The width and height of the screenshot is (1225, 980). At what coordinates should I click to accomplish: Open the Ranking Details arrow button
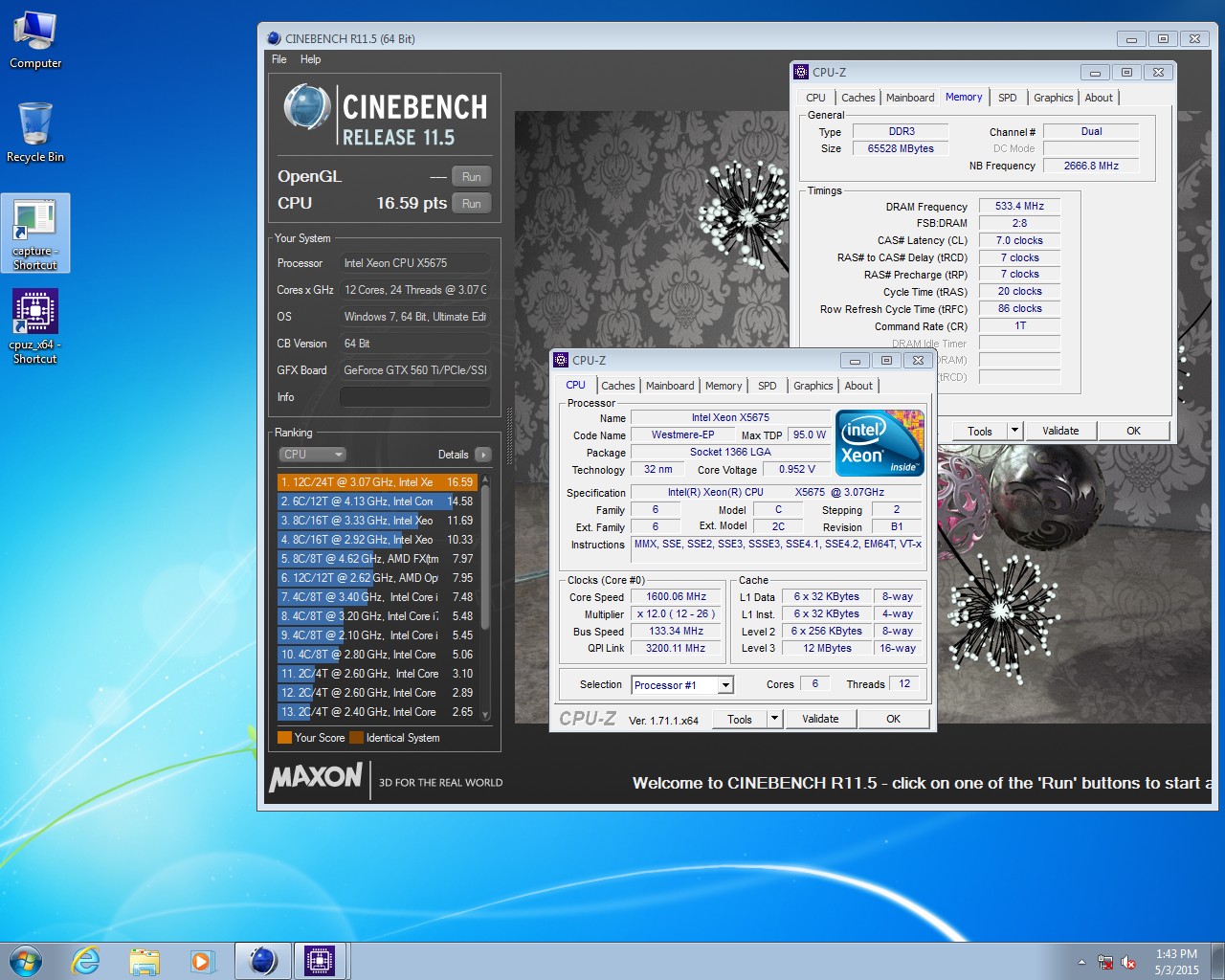(482, 455)
